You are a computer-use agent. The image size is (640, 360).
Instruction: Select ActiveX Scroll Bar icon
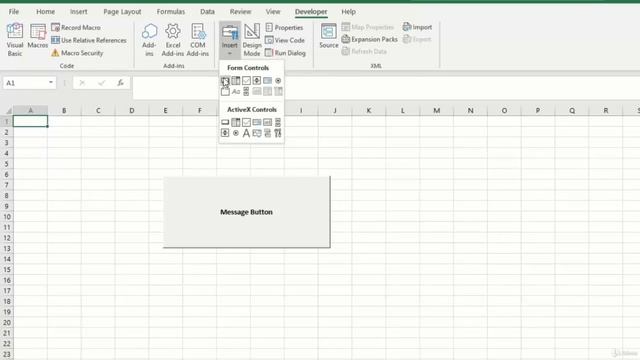pos(278,122)
